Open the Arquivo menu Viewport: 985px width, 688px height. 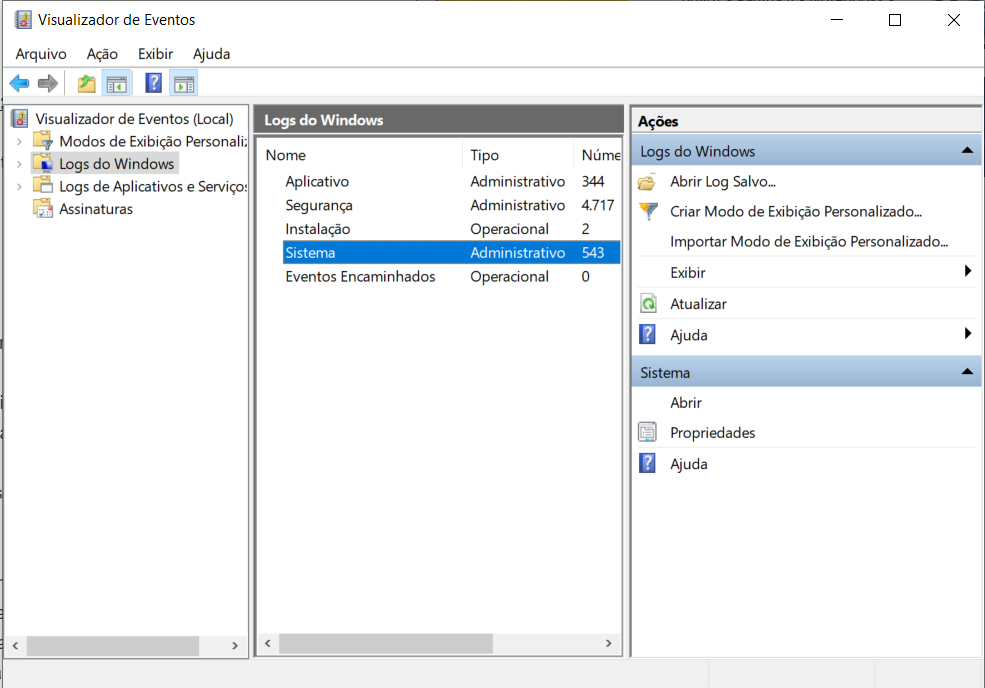pyautogui.click(x=41, y=54)
